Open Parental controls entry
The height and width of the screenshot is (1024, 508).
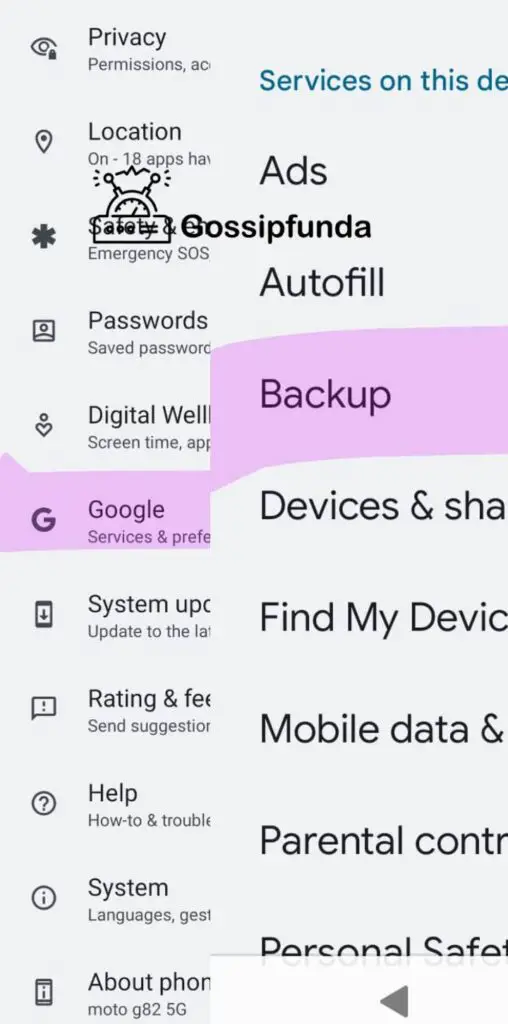pos(383,840)
